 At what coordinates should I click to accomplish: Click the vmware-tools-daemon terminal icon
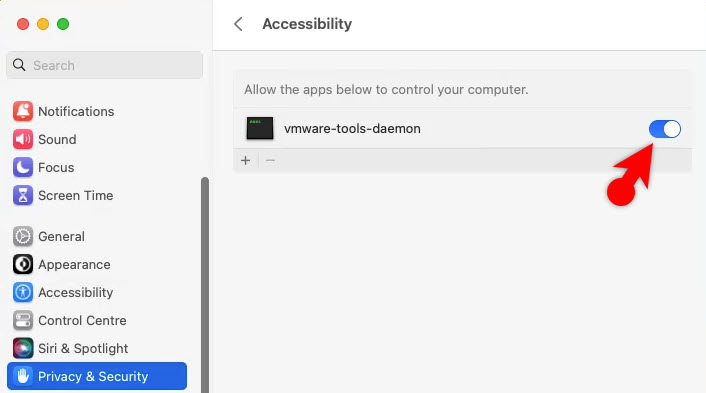coord(260,128)
